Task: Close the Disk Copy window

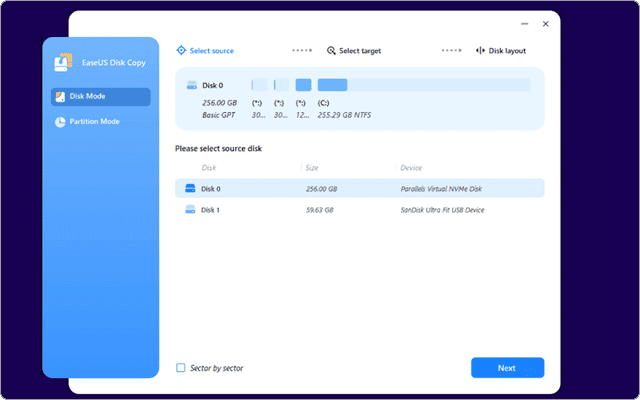Action: 545,24
